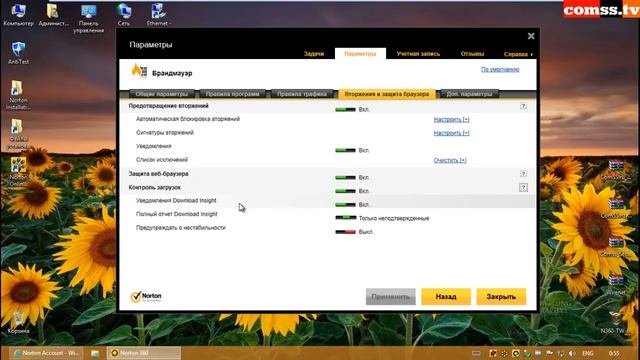640x360 pixels.
Task: Close the Параметры window with X
Action: (x=531, y=36)
